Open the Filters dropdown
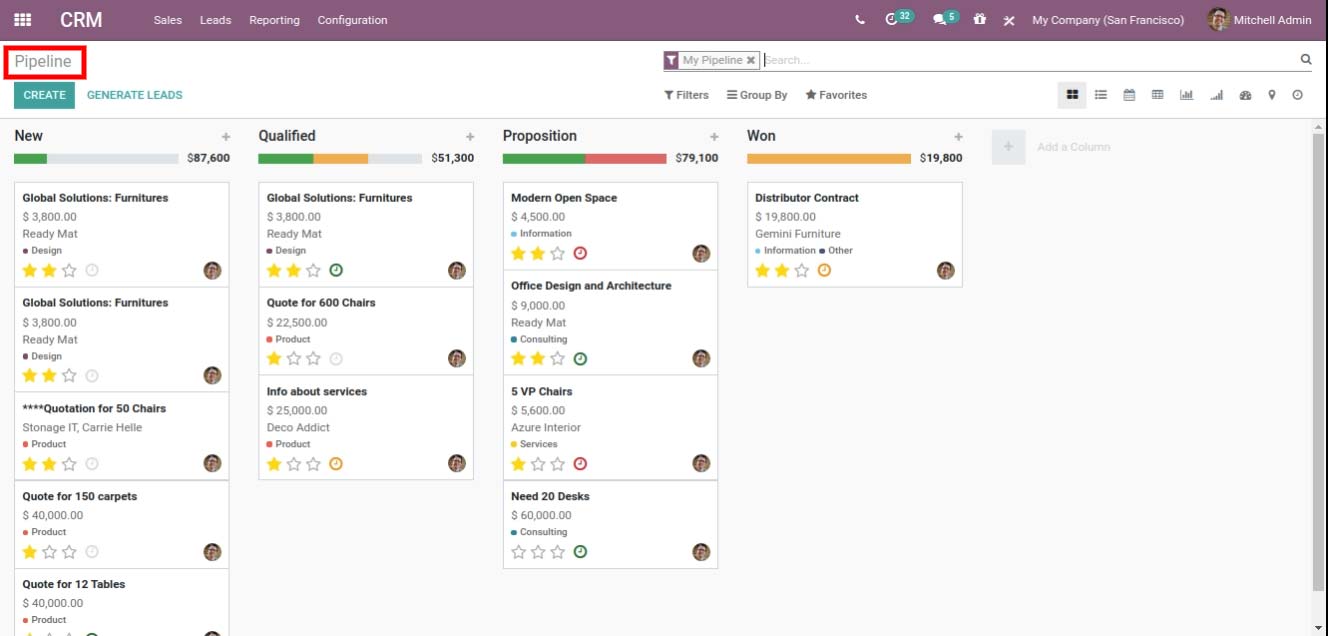The width and height of the screenshot is (1328, 636). [686, 95]
